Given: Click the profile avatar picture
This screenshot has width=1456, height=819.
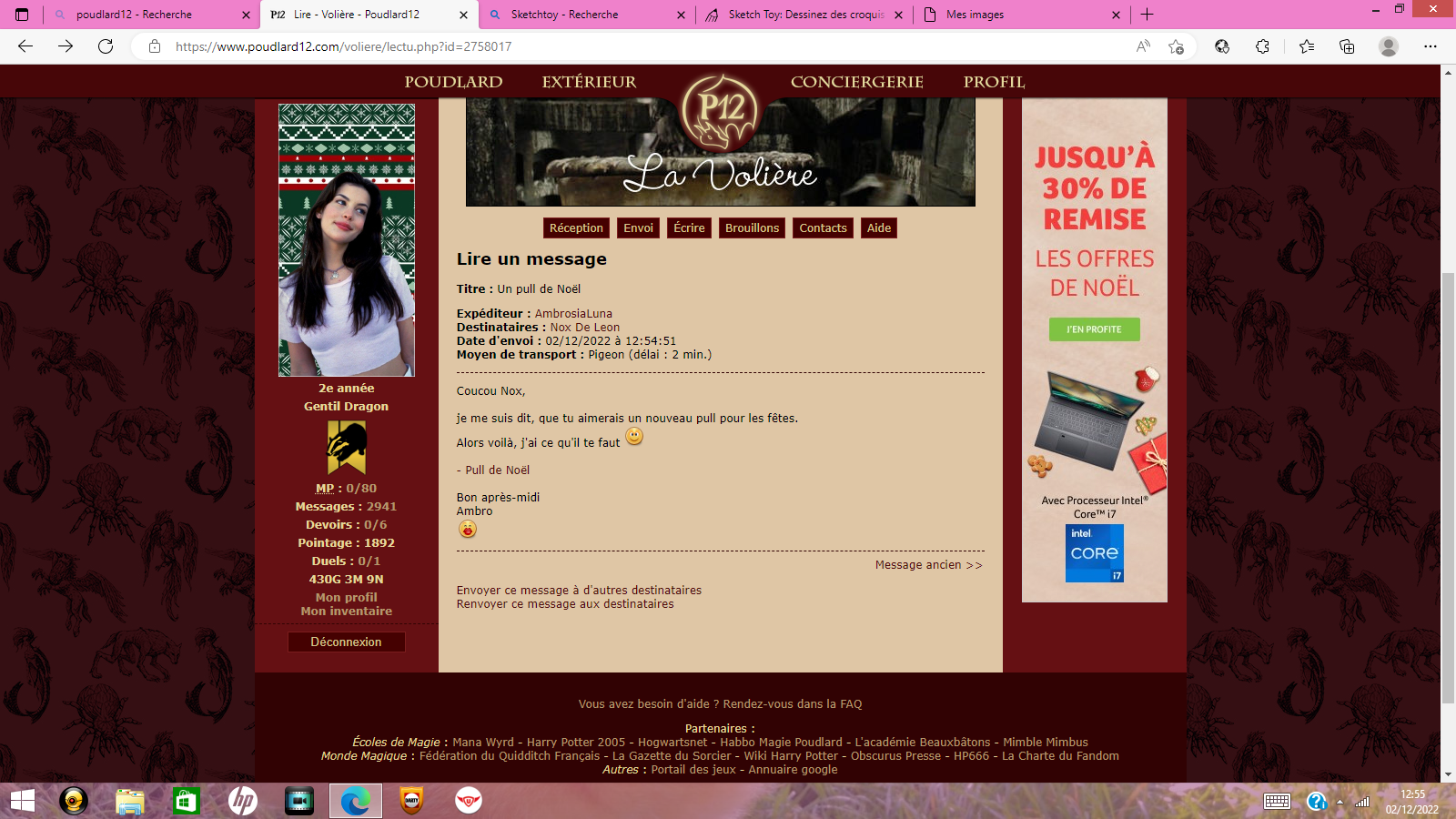Looking at the screenshot, I should (x=347, y=239).
